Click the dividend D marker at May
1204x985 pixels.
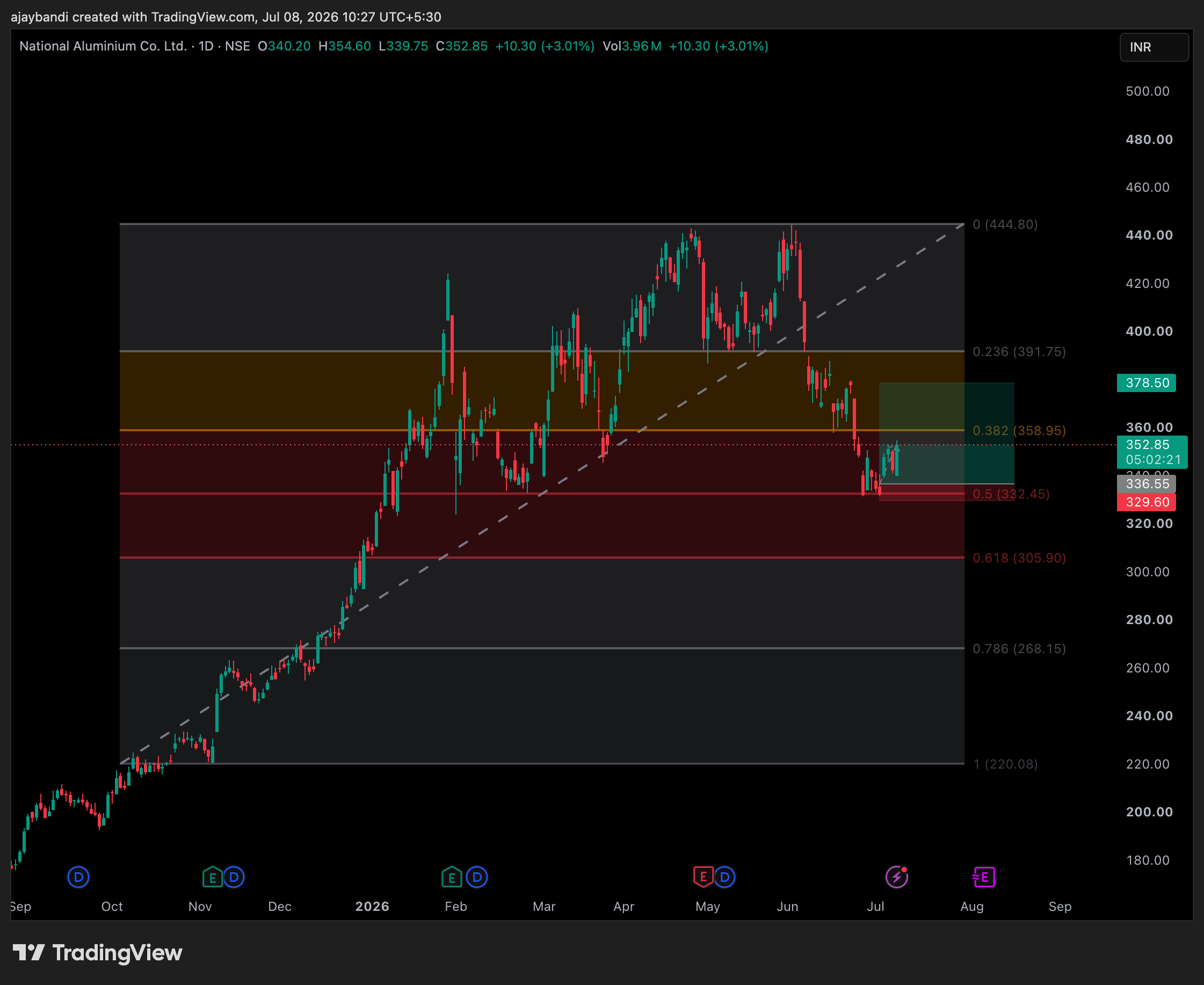tap(724, 877)
